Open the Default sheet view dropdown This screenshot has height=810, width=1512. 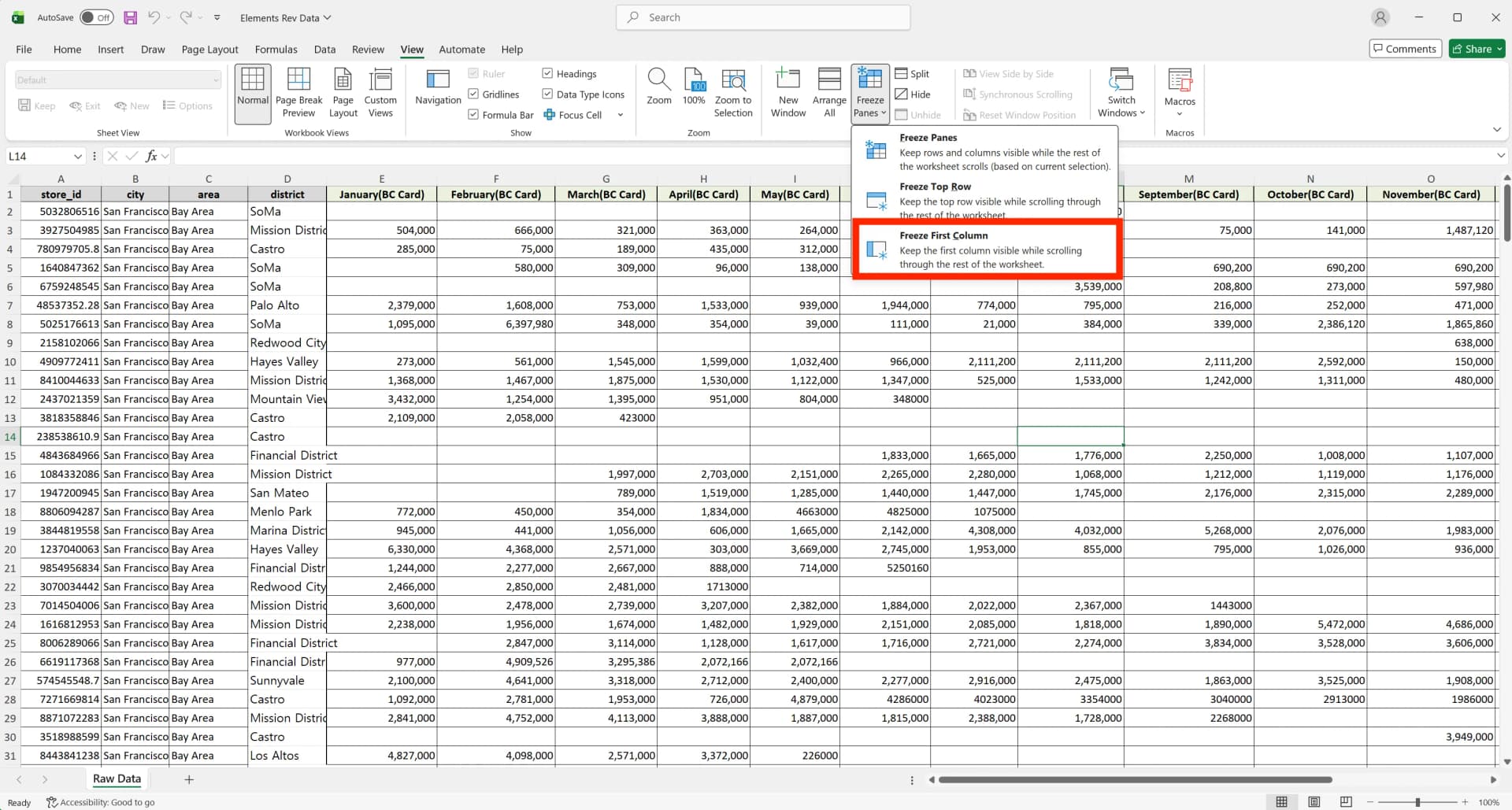point(216,80)
